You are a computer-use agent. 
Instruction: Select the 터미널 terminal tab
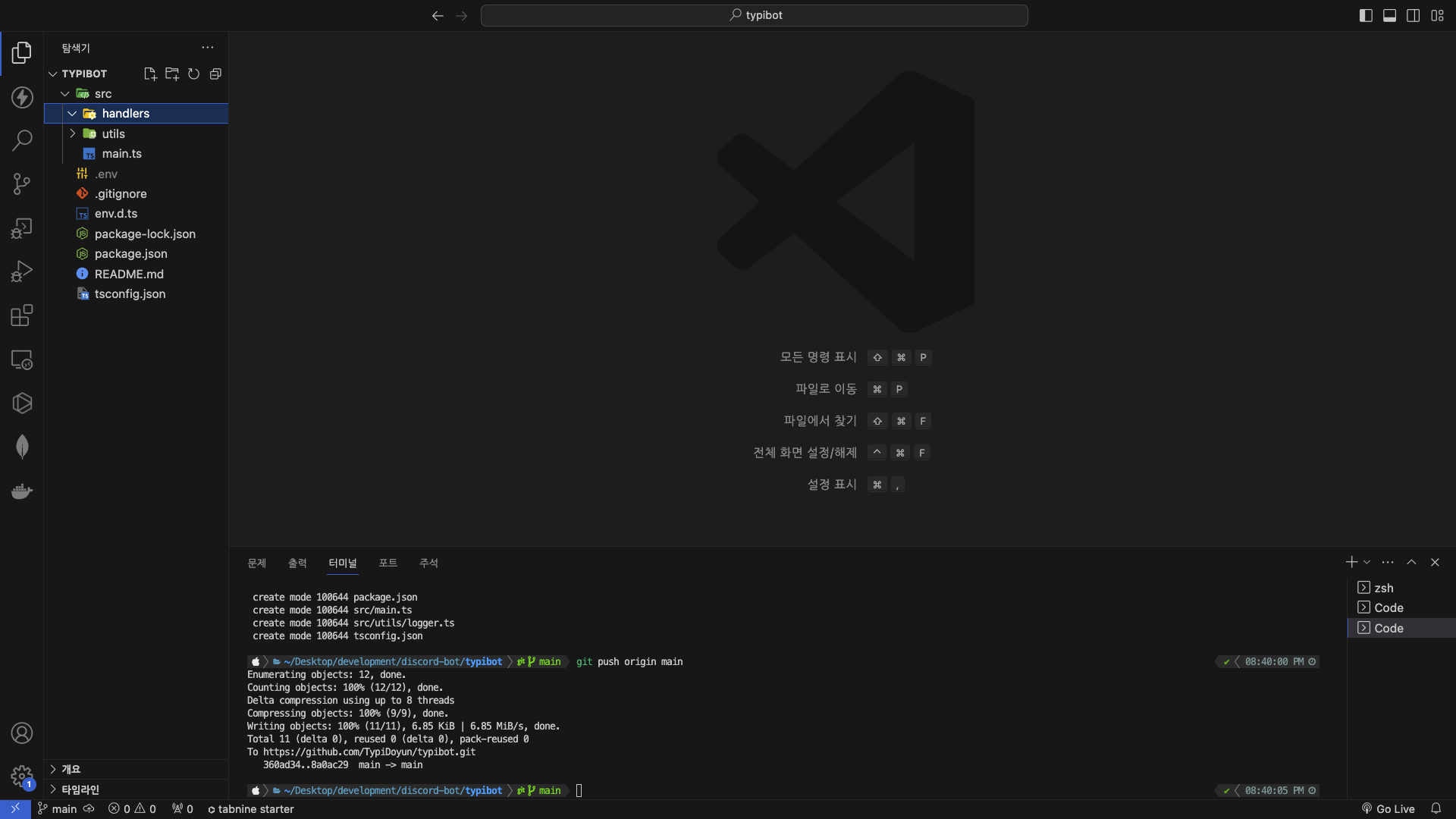(x=343, y=563)
